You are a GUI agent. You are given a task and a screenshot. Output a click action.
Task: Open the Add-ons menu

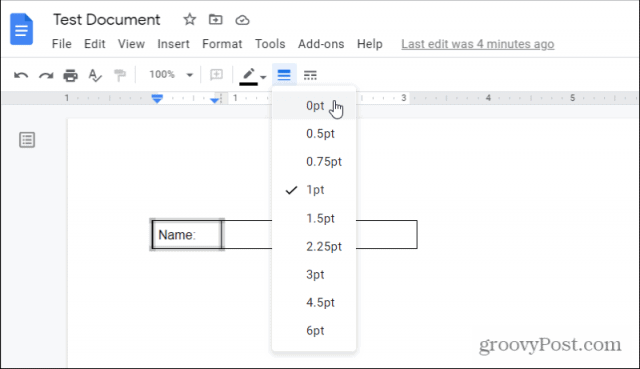(321, 44)
